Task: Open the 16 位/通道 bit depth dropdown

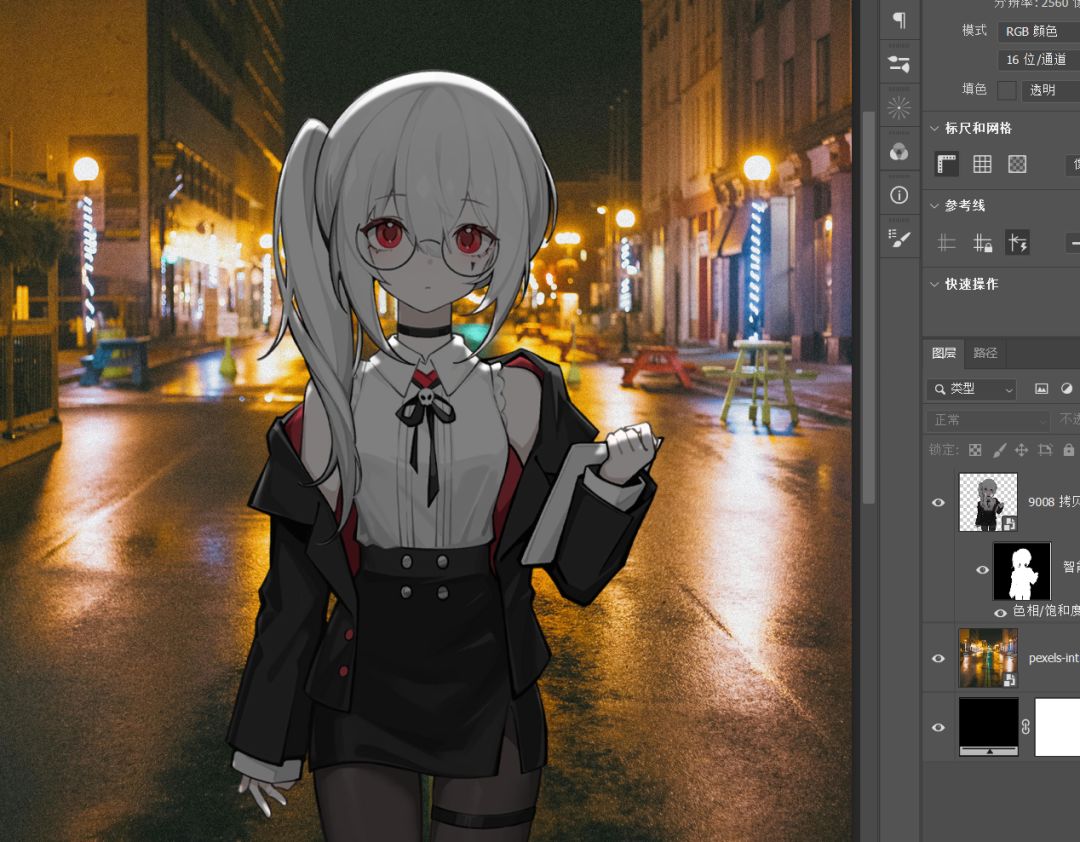Action: (x=1039, y=60)
